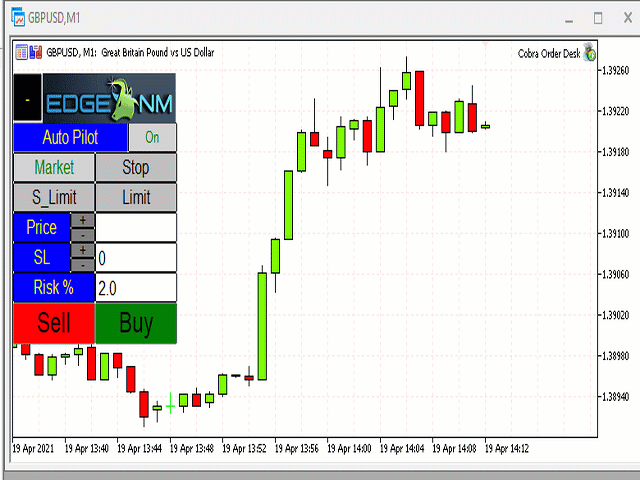
Task: Click the SL input field showing 0
Action: coord(136,258)
